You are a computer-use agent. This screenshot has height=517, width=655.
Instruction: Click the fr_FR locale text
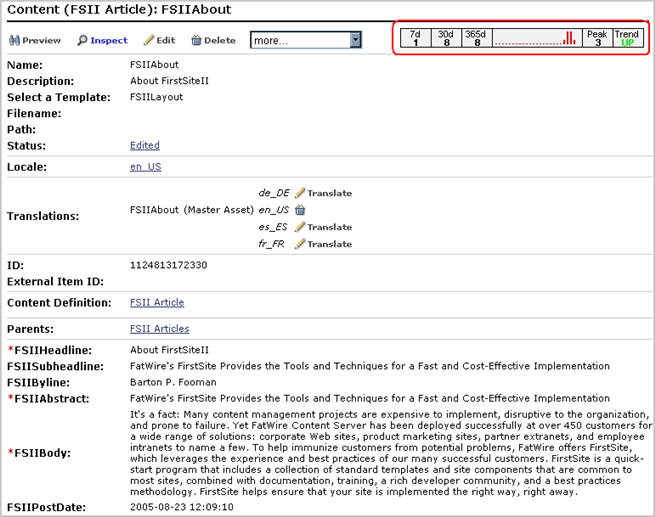click(272, 244)
